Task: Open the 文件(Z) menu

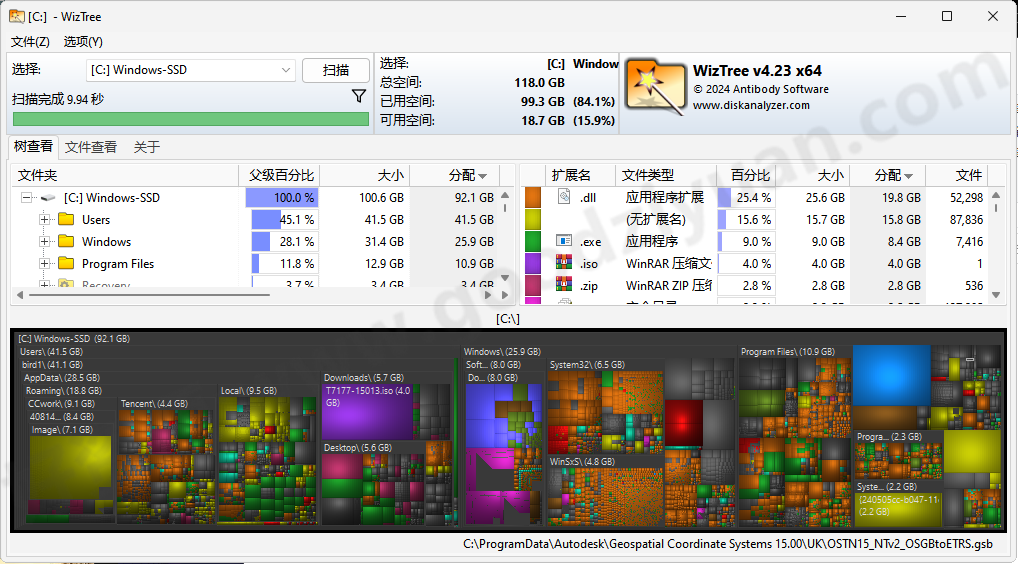Action: tap(31, 42)
